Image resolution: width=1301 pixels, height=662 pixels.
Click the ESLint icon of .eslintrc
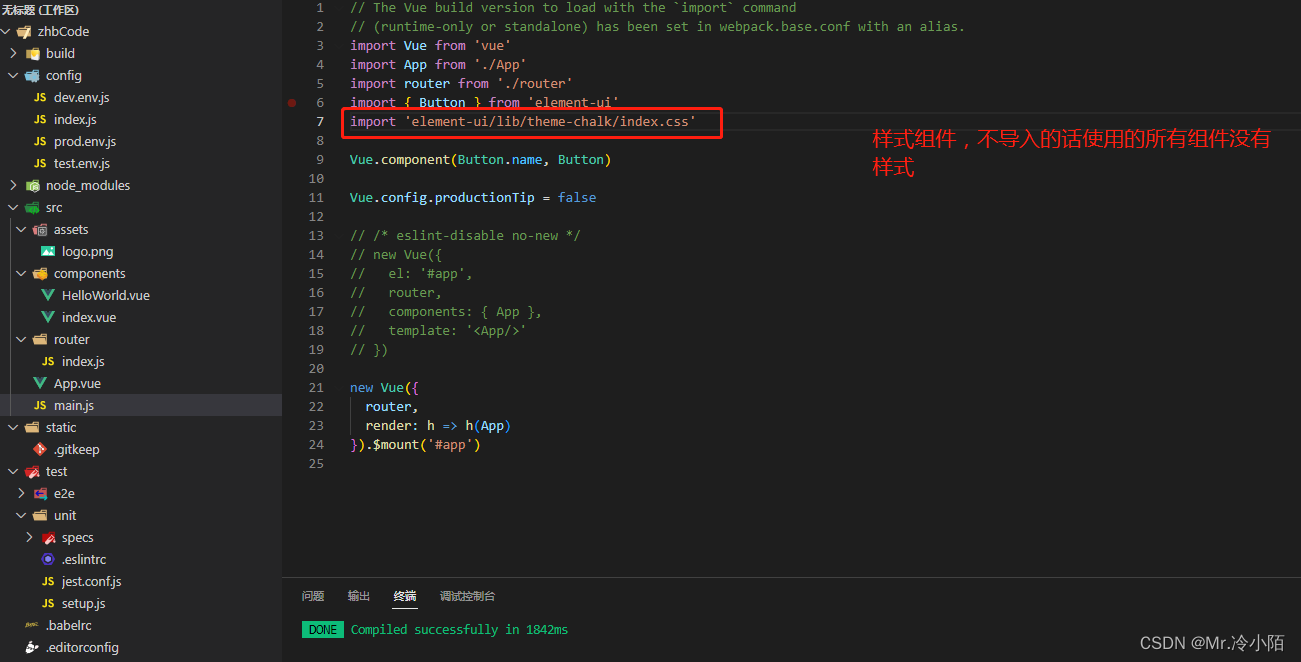[48, 559]
